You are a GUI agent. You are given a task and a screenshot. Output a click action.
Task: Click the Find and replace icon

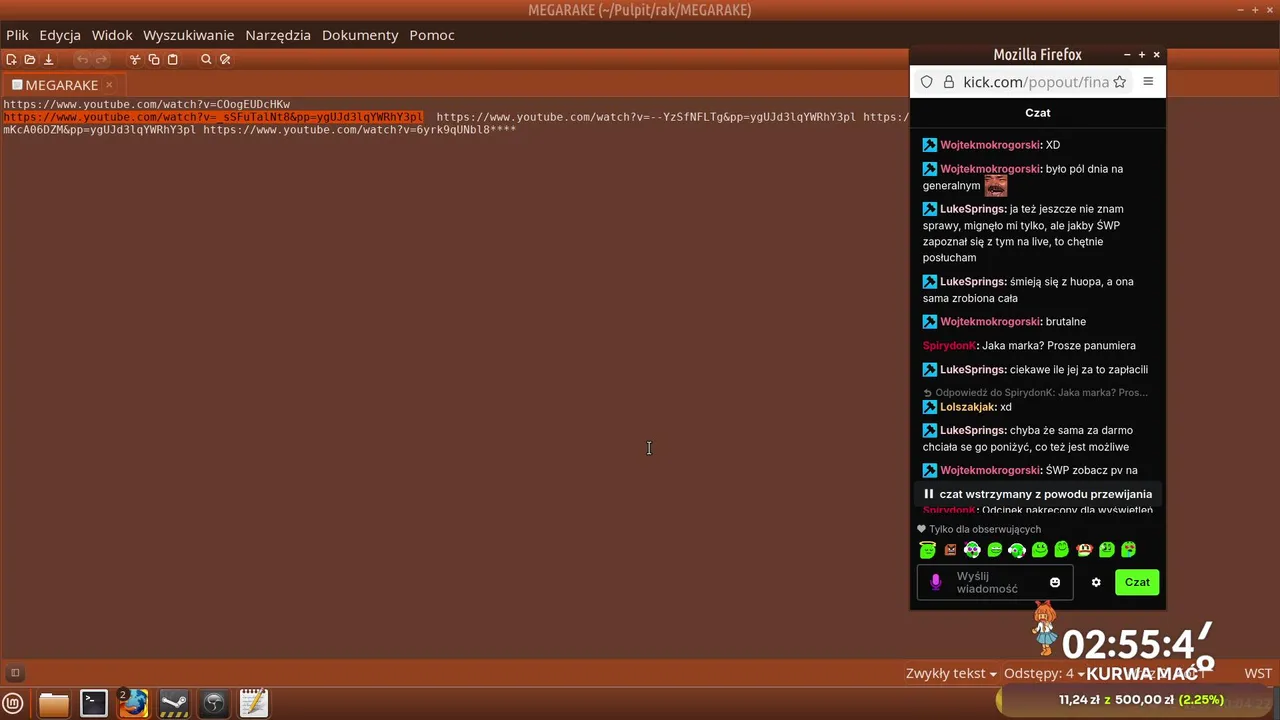[225, 60]
